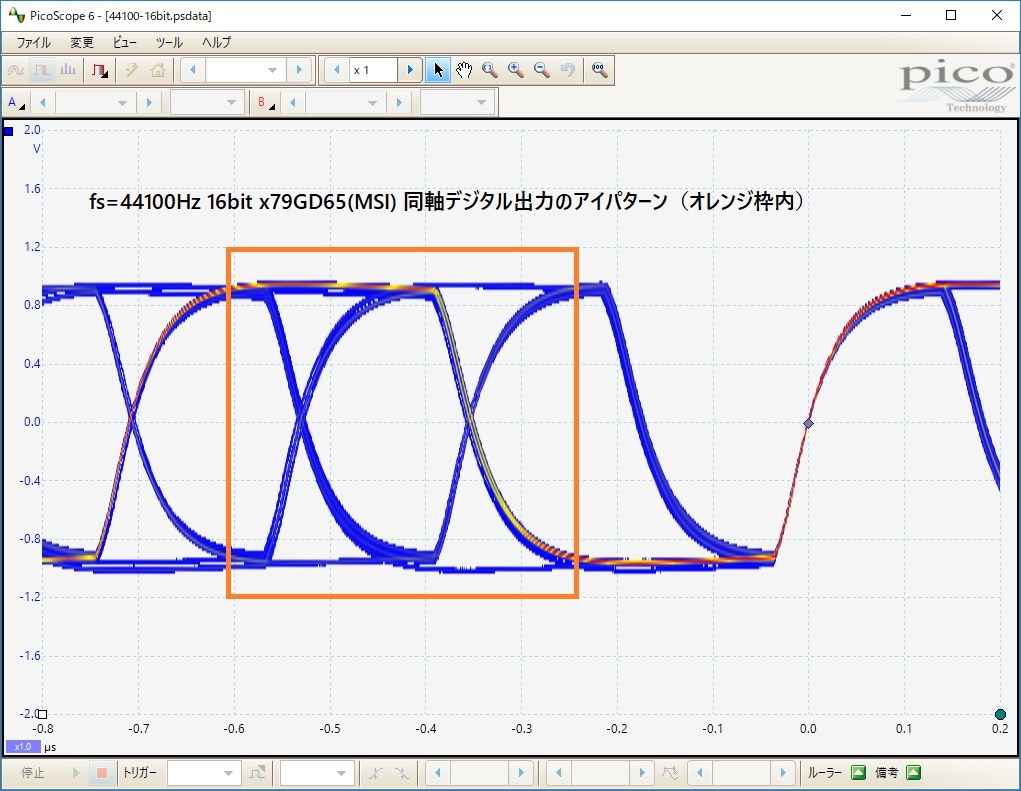This screenshot has width=1021, height=791.
Task: Click the white ruler handle at bottom-left
Action: pyautogui.click(x=42, y=714)
